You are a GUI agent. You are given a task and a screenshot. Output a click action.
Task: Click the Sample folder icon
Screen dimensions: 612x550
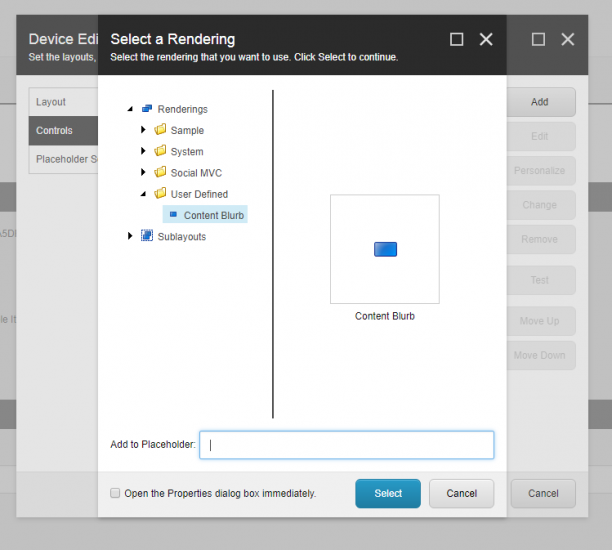[x=160, y=130]
